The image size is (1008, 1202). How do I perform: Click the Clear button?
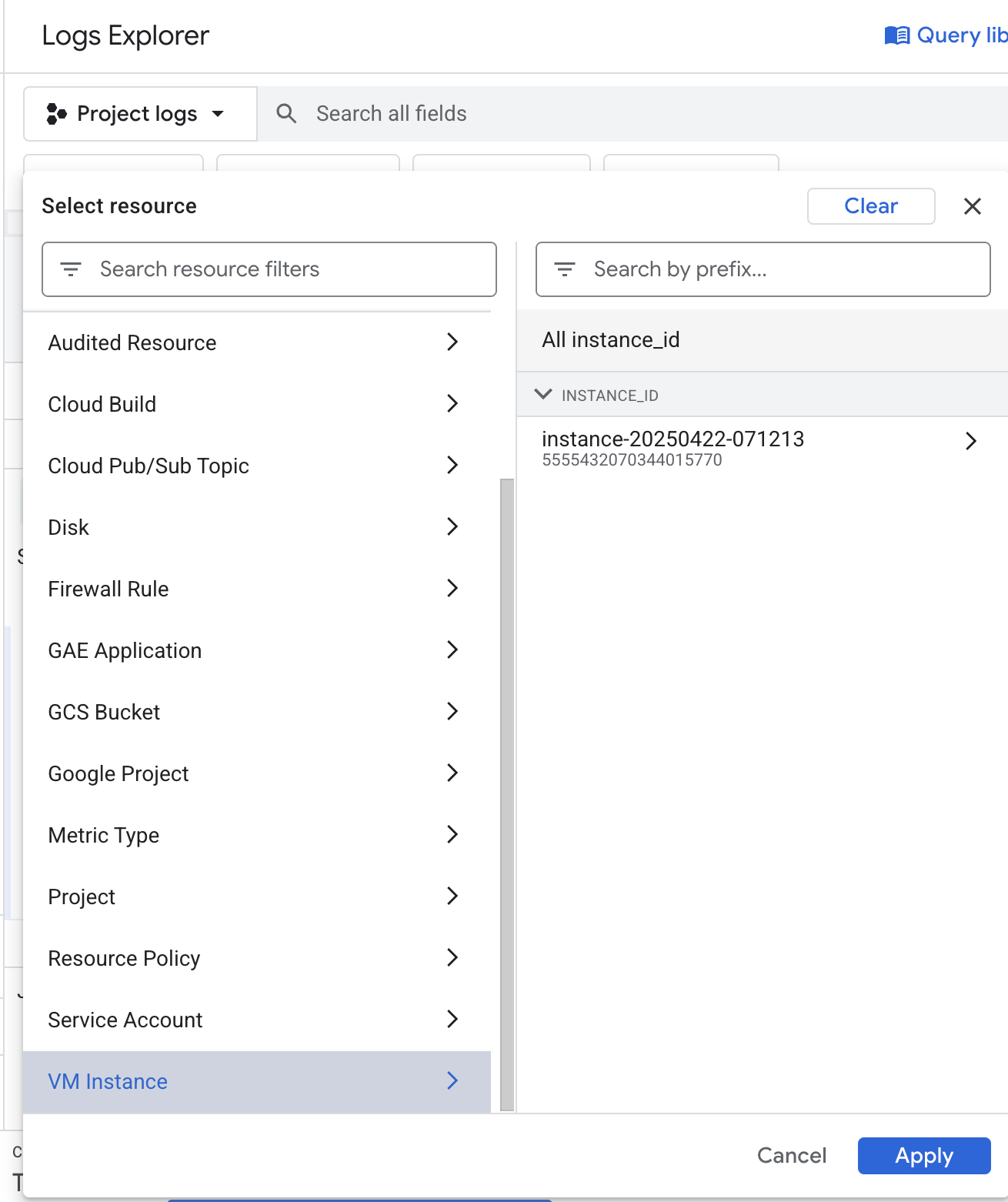pos(871,206)
